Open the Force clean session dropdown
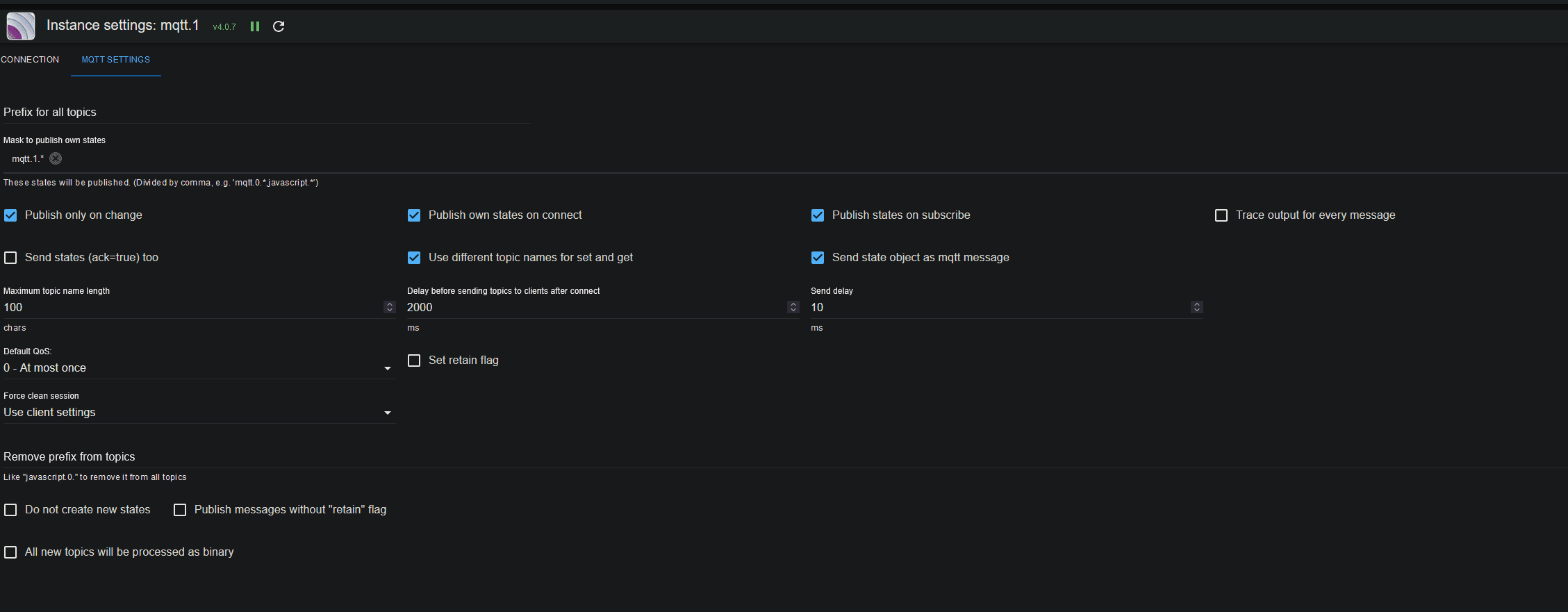Screen dimensions: 1568x612 [x=199, y=413]
